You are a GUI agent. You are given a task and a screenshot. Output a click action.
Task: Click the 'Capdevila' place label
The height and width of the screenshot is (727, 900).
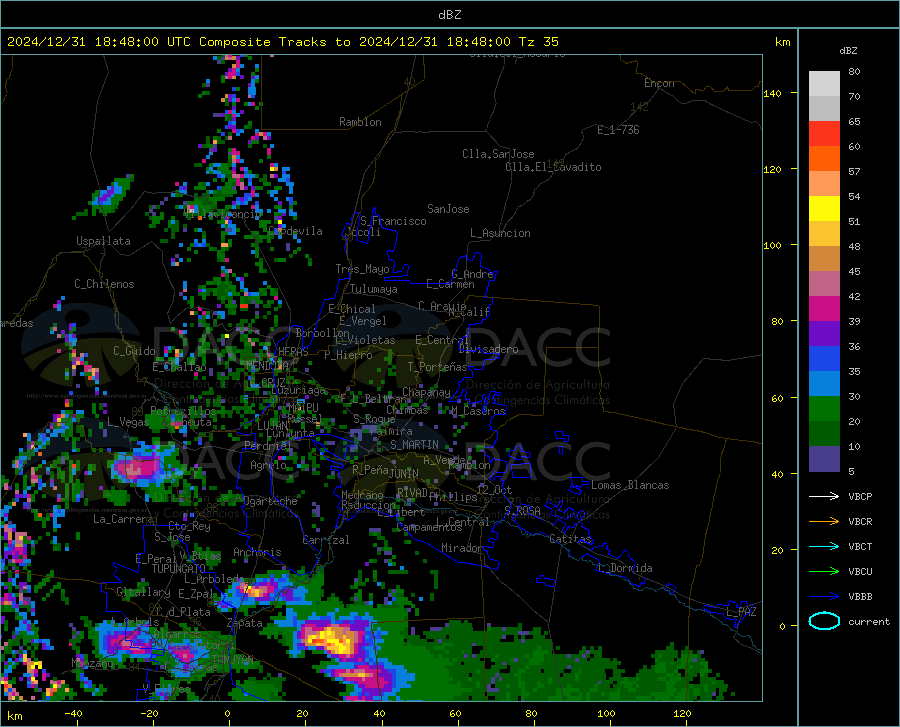295,231
